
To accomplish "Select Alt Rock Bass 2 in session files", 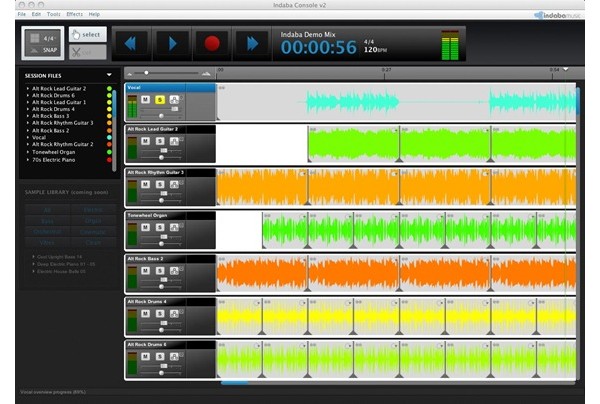I will (51, 130).
